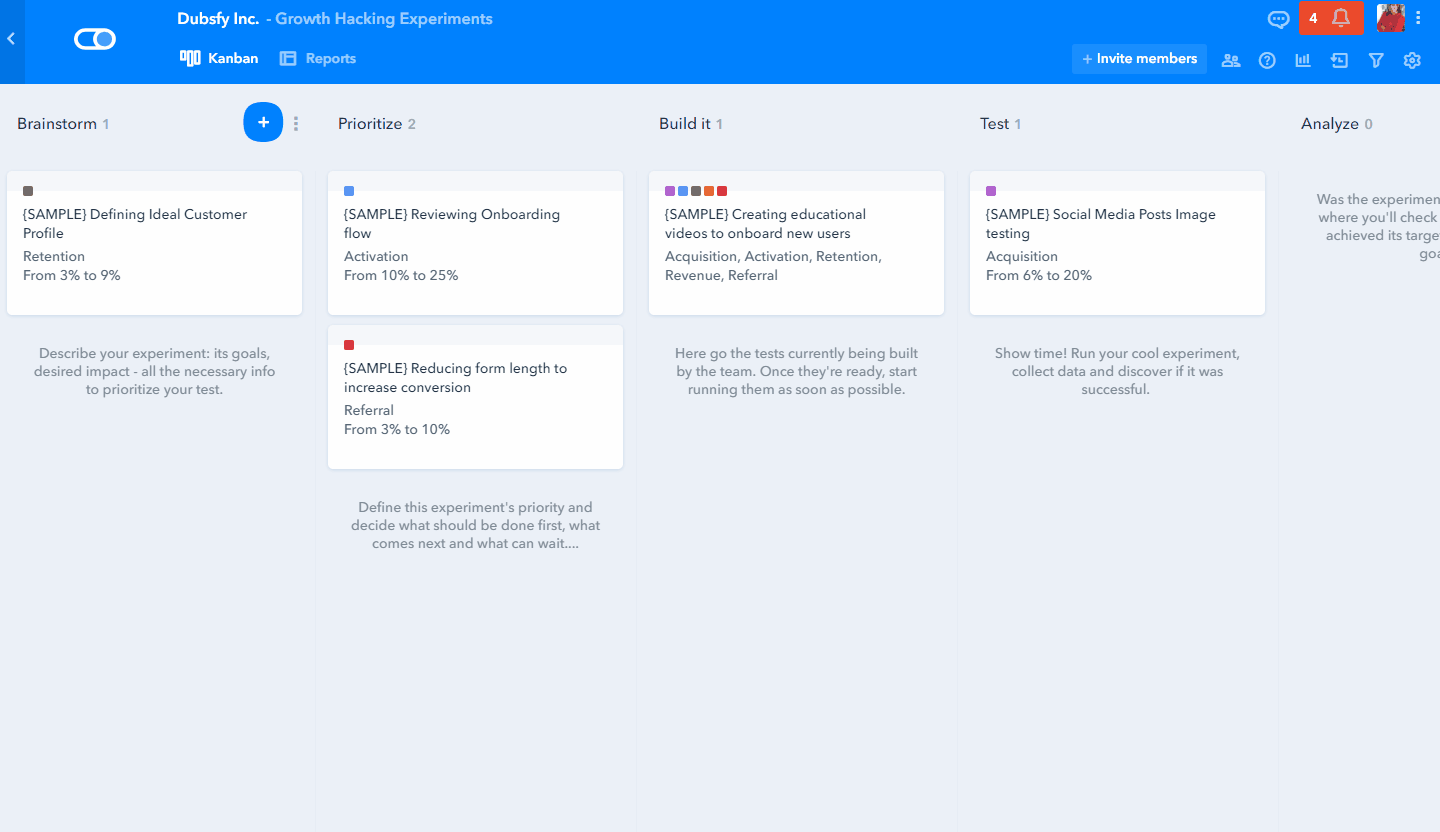The width and height of the screenshot is (1440, 832).
Task: Click the user profile avatar
Action: coord(1390,18)
